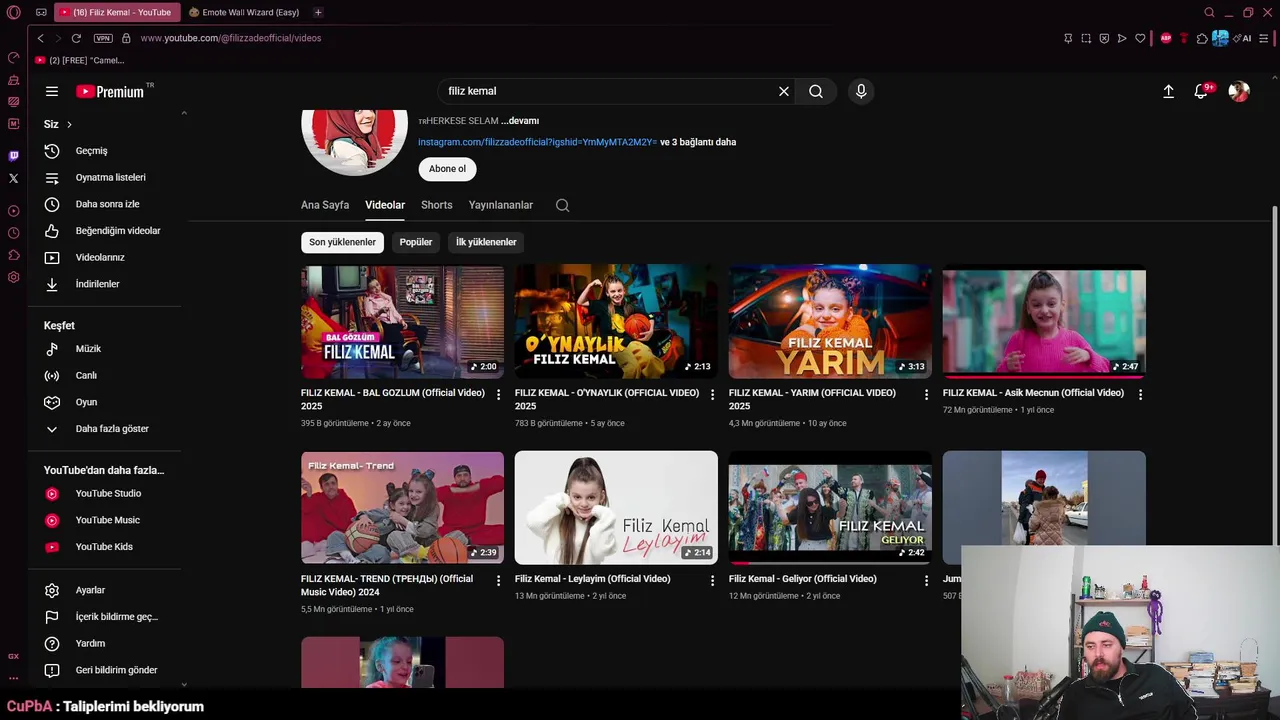
Task: Open the Opera Easy Setup sliders icon
Action: [x=1264, y=38]
